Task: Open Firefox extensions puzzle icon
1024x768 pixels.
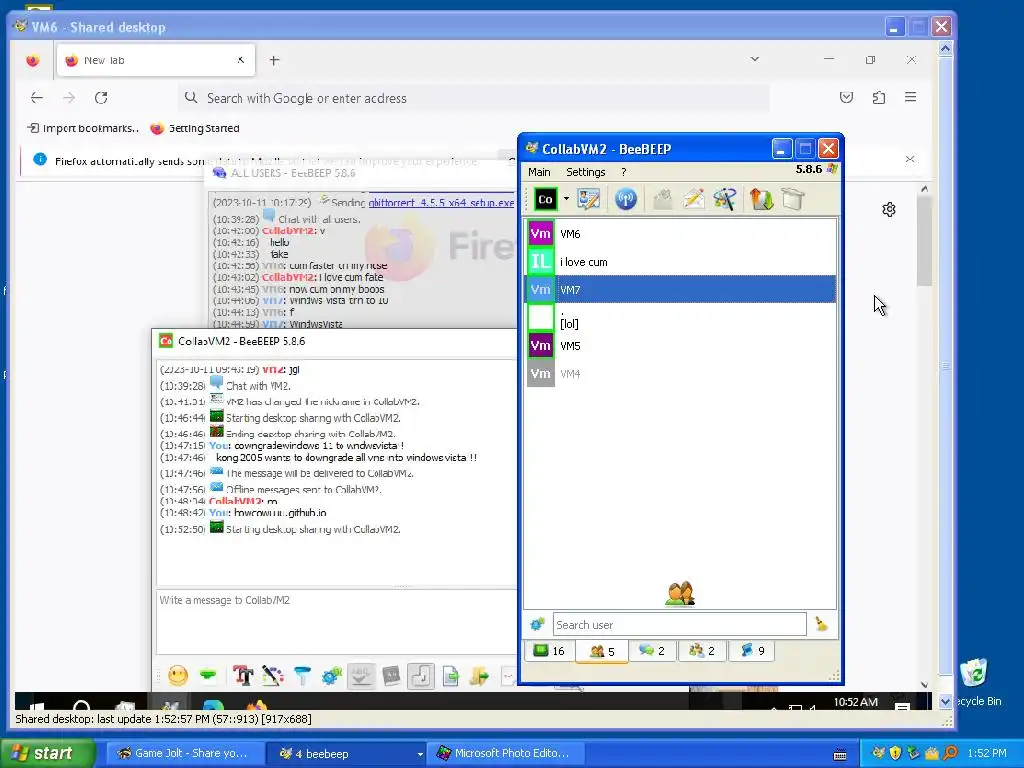Action: click(879, 97)
